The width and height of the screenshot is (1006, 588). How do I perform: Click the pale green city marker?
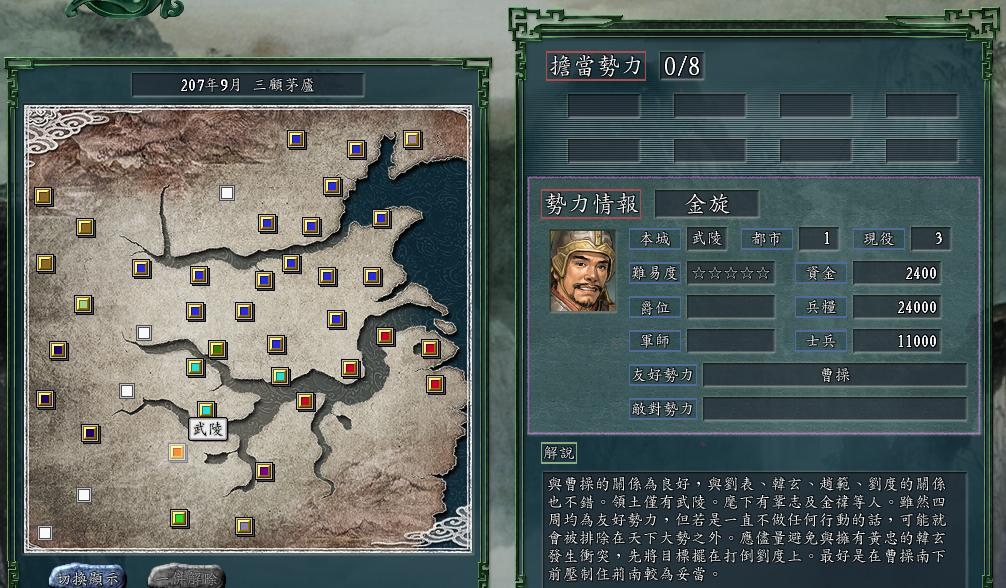pyautogui.click(x=83, y=304)
